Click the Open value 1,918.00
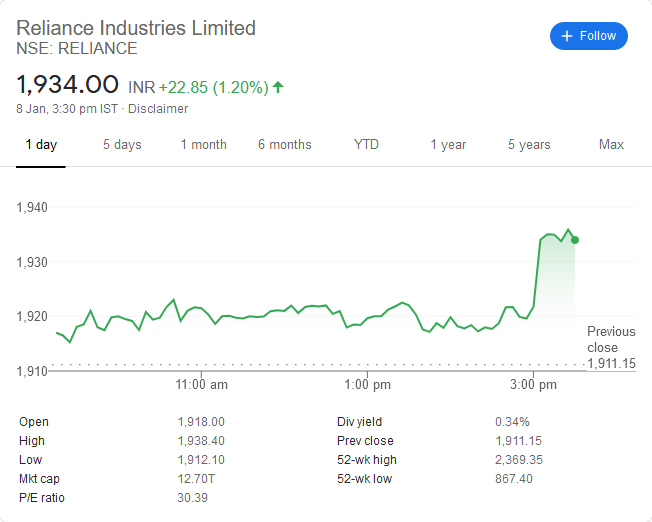652x522 pixels. tap(201, 422)
